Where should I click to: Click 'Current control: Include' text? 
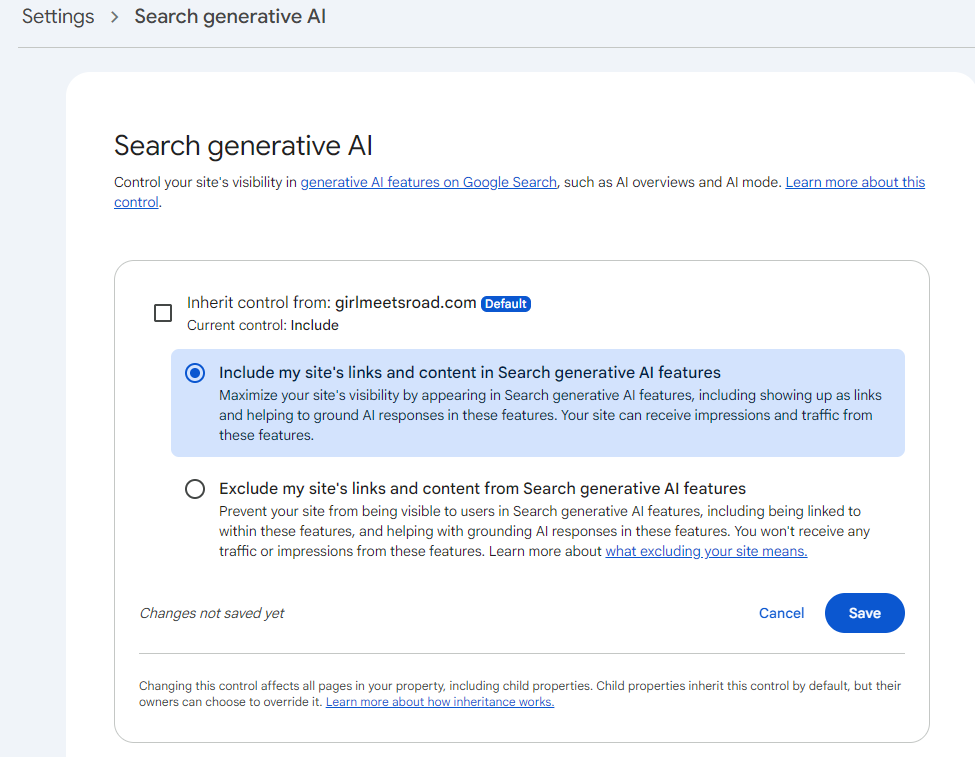[262, 325]
